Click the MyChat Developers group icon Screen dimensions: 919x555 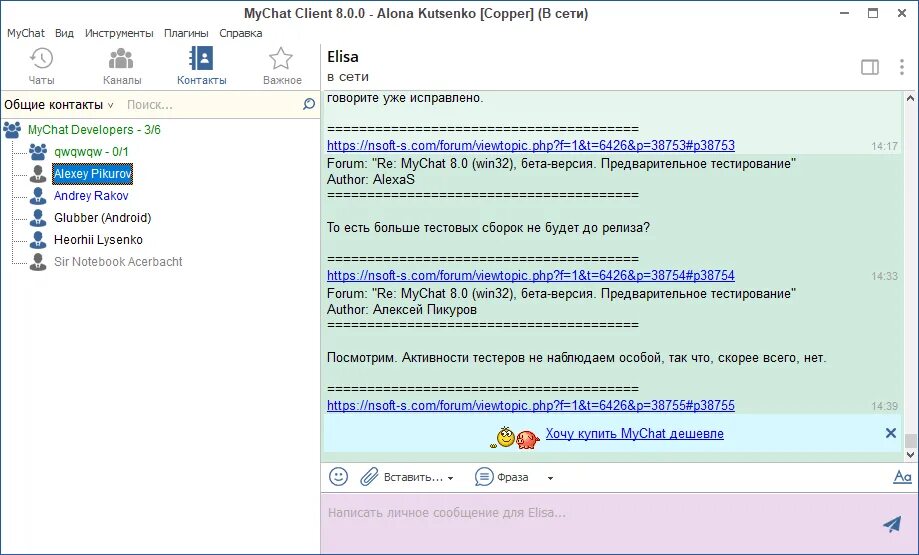point(12,130)
